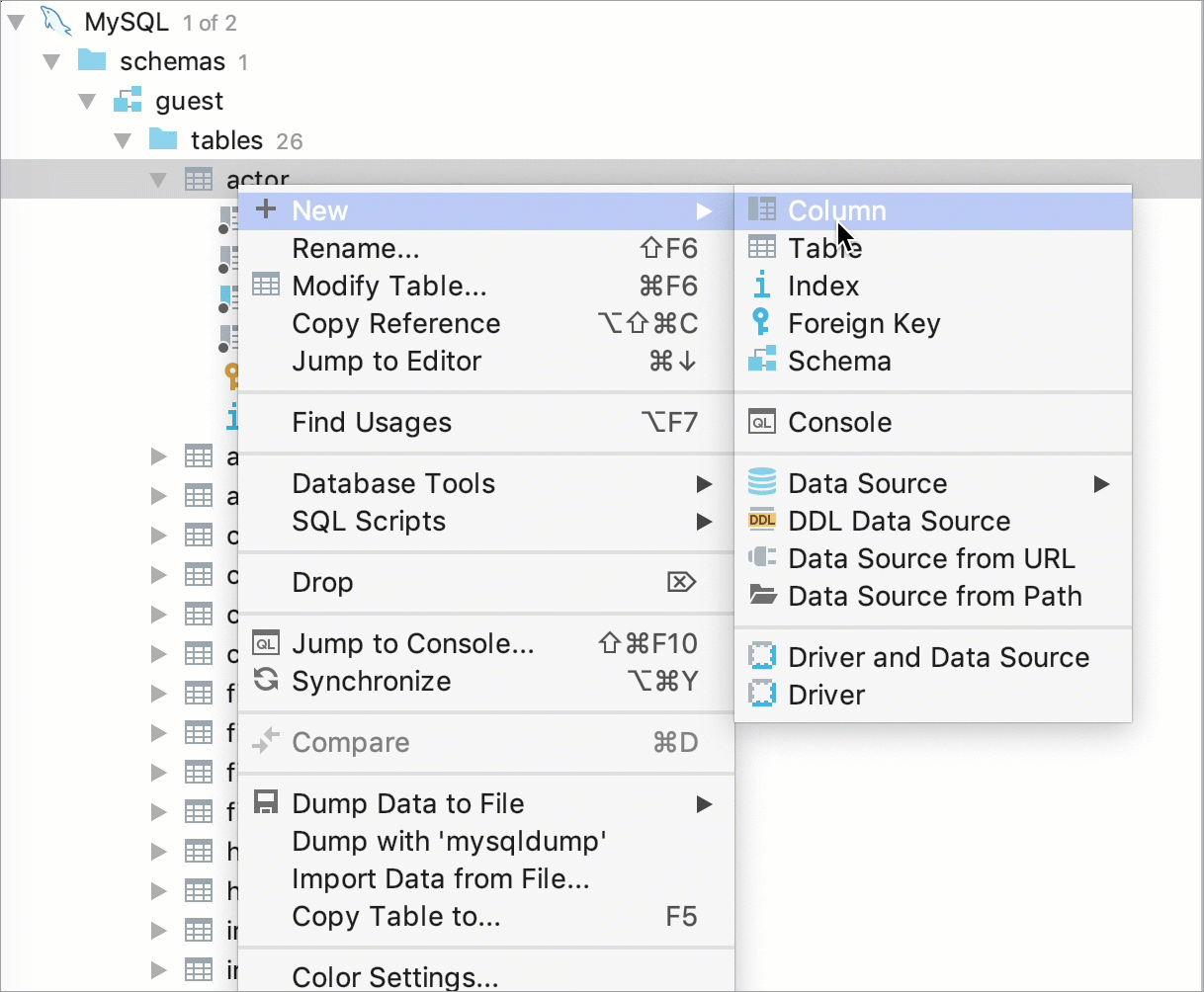The width and height of the screenshot is (1204, 992).
Task: Collapse the tables folder arrow
Action: (x=123, y=140)
